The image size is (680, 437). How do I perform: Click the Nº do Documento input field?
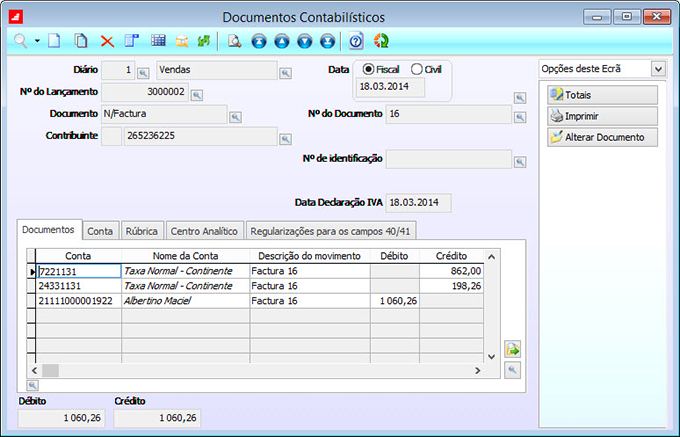pos(448,114)
